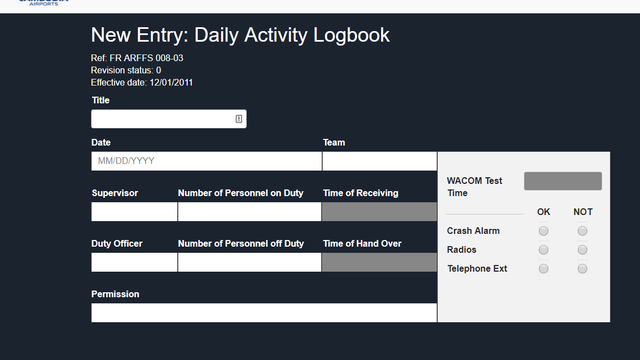Click the Team input field
Image resolution: width=640 pixels, height=360 pixels.
click(380, 161)
